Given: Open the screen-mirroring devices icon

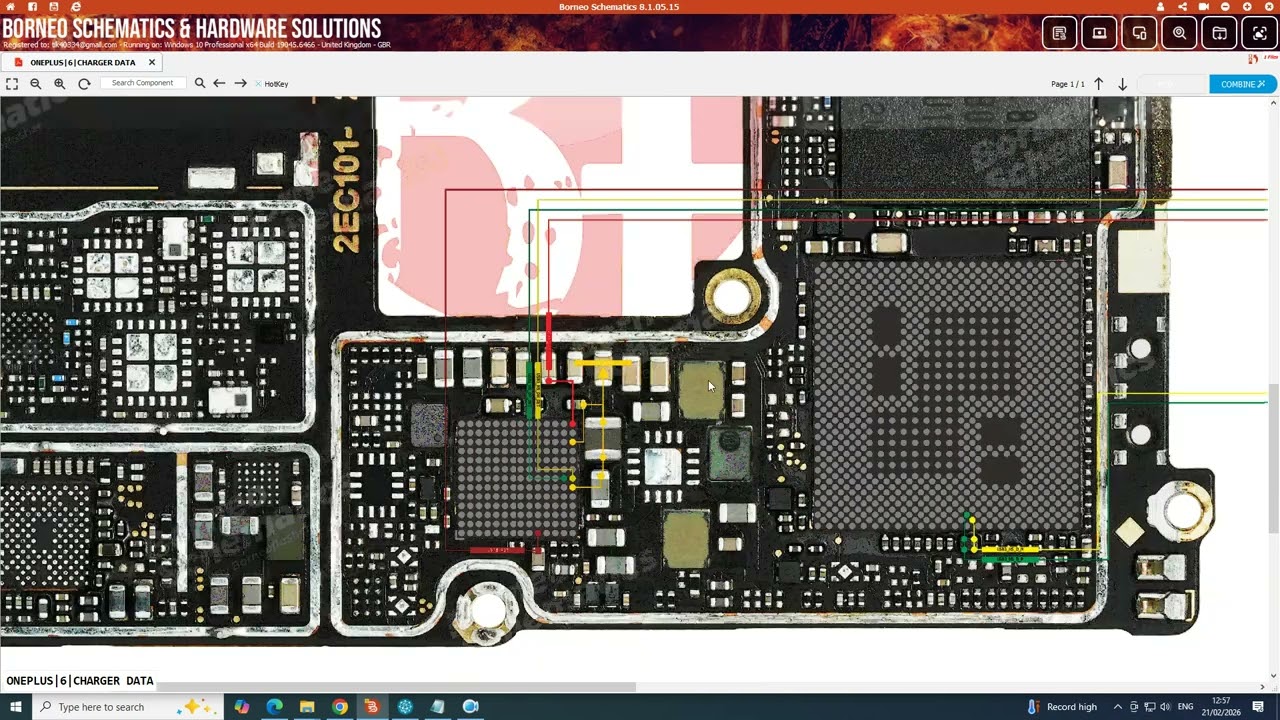Looking at the screenshot, I should click(1139, 33).
